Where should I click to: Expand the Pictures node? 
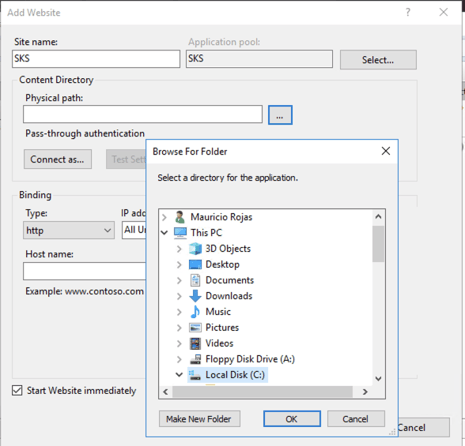(179, 328)
